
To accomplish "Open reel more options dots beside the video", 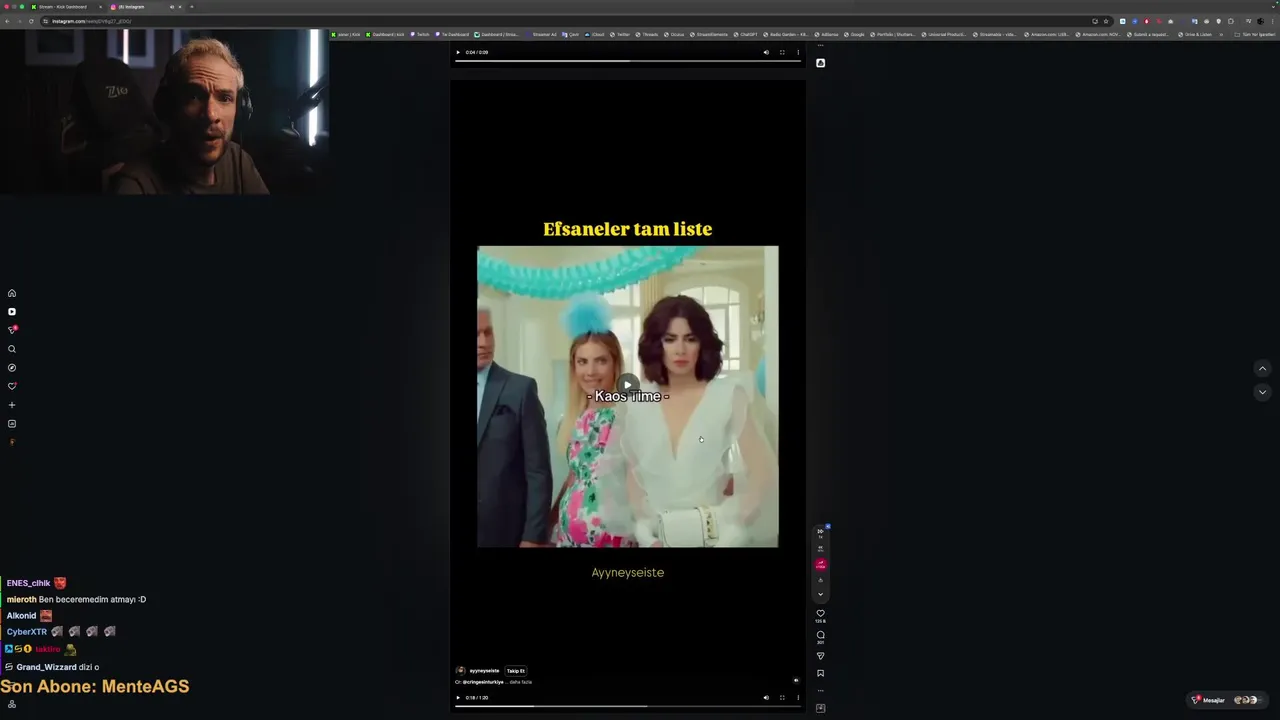I will 820,690.
